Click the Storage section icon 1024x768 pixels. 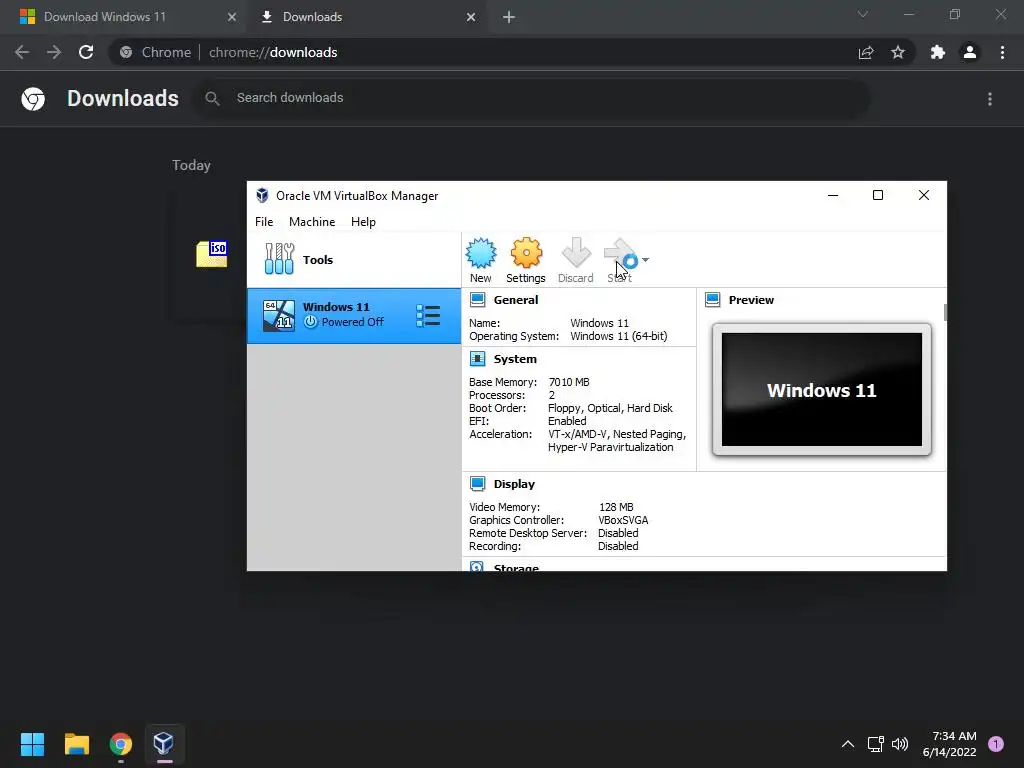click(477, 566)
